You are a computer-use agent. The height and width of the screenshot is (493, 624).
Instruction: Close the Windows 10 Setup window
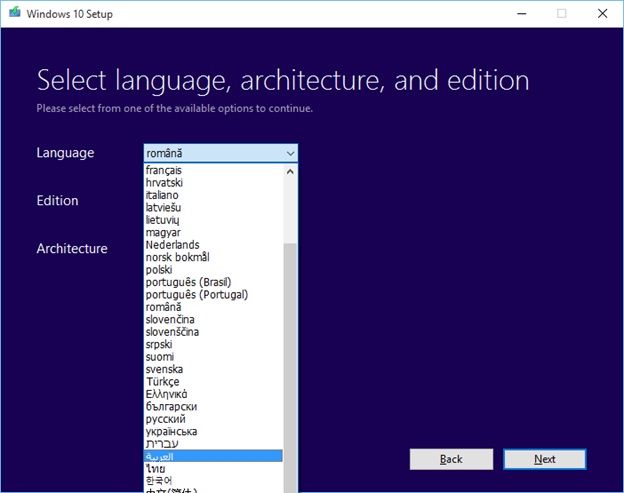(603, 14)
